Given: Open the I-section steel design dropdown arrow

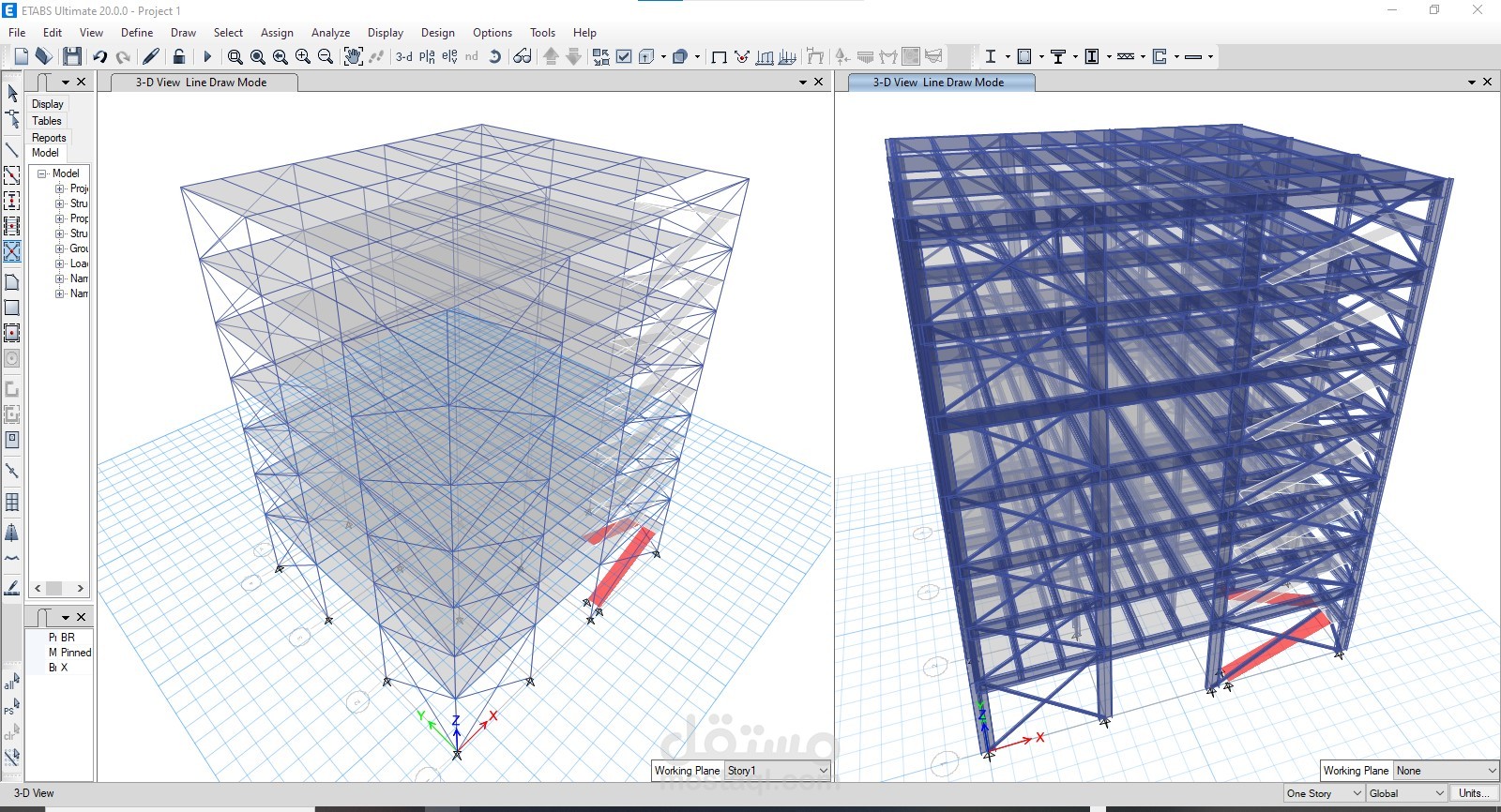Looking at the screenshot, I should (x=1008, y=57).
